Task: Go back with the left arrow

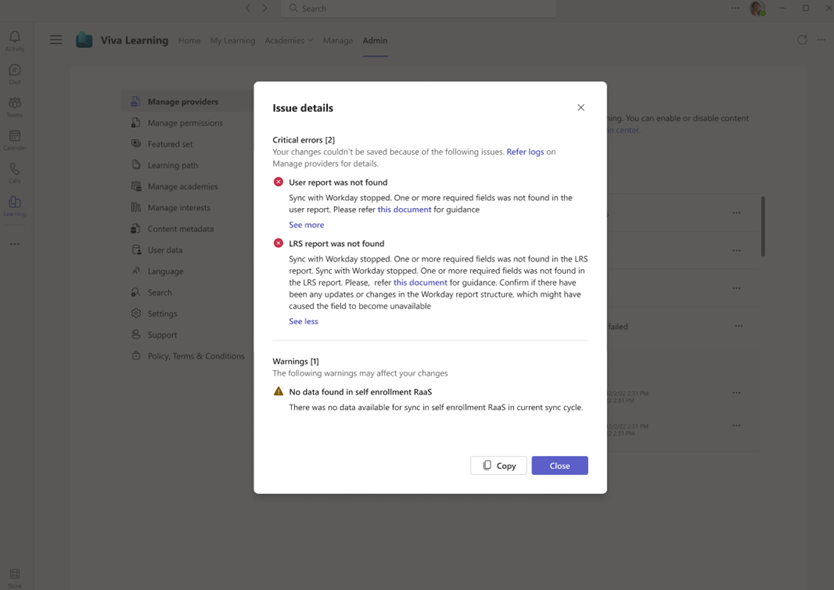Action: pos(248,8)
